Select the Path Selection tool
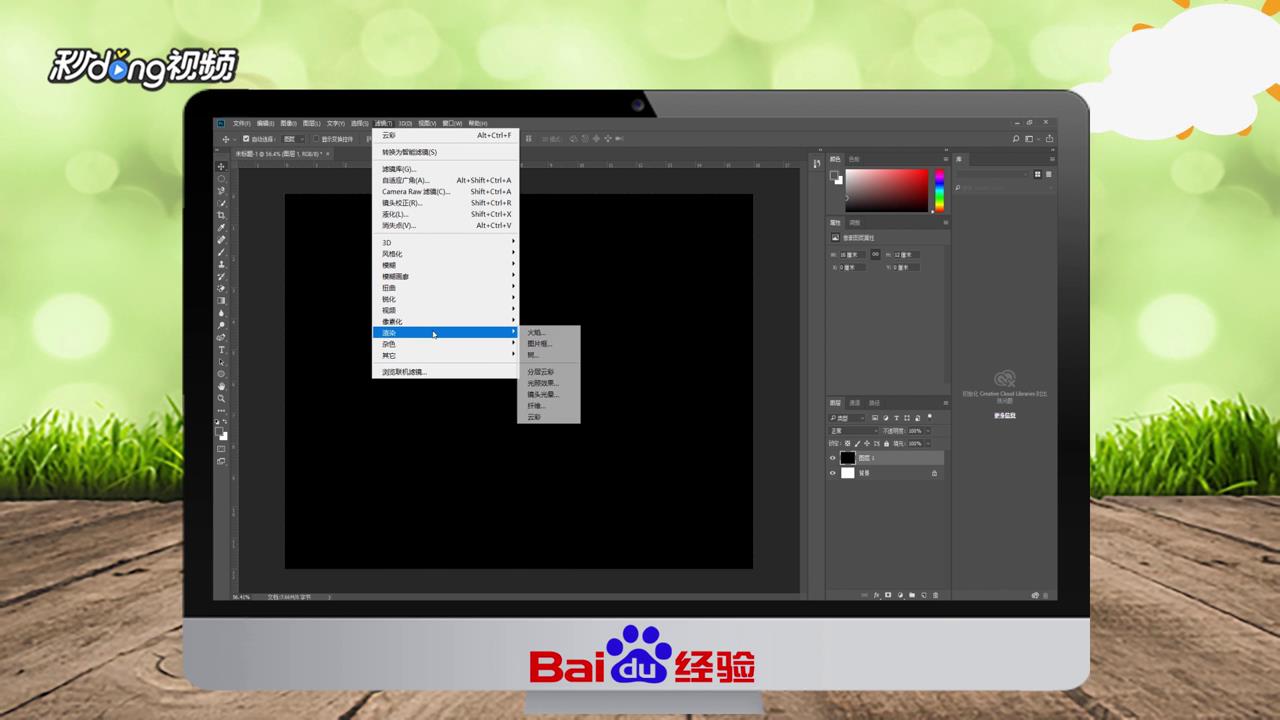Image resolution: width=1280 pixels, height=720 pixels. [x=221, y=362]
